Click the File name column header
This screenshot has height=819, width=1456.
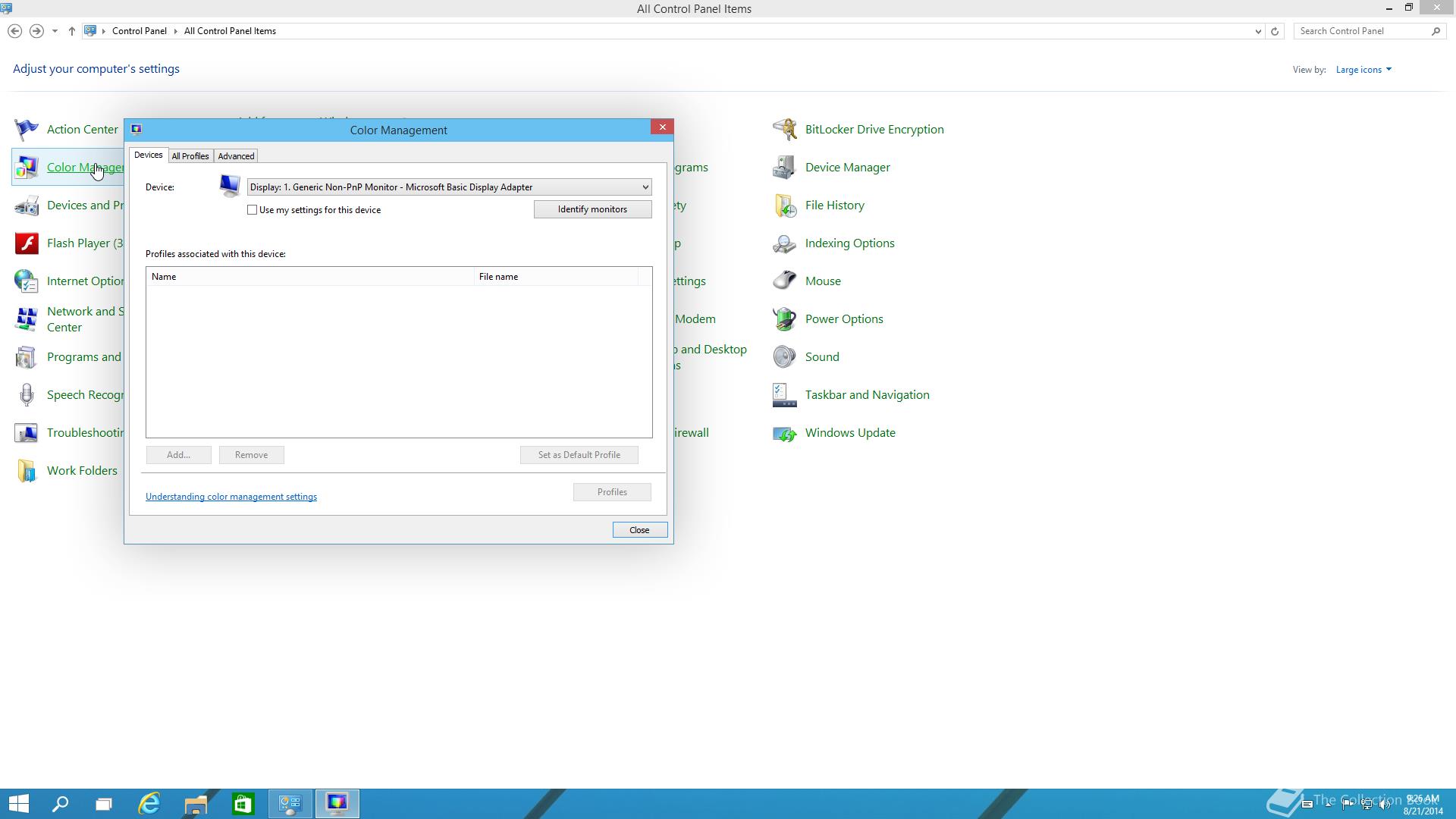coord(556,277)
